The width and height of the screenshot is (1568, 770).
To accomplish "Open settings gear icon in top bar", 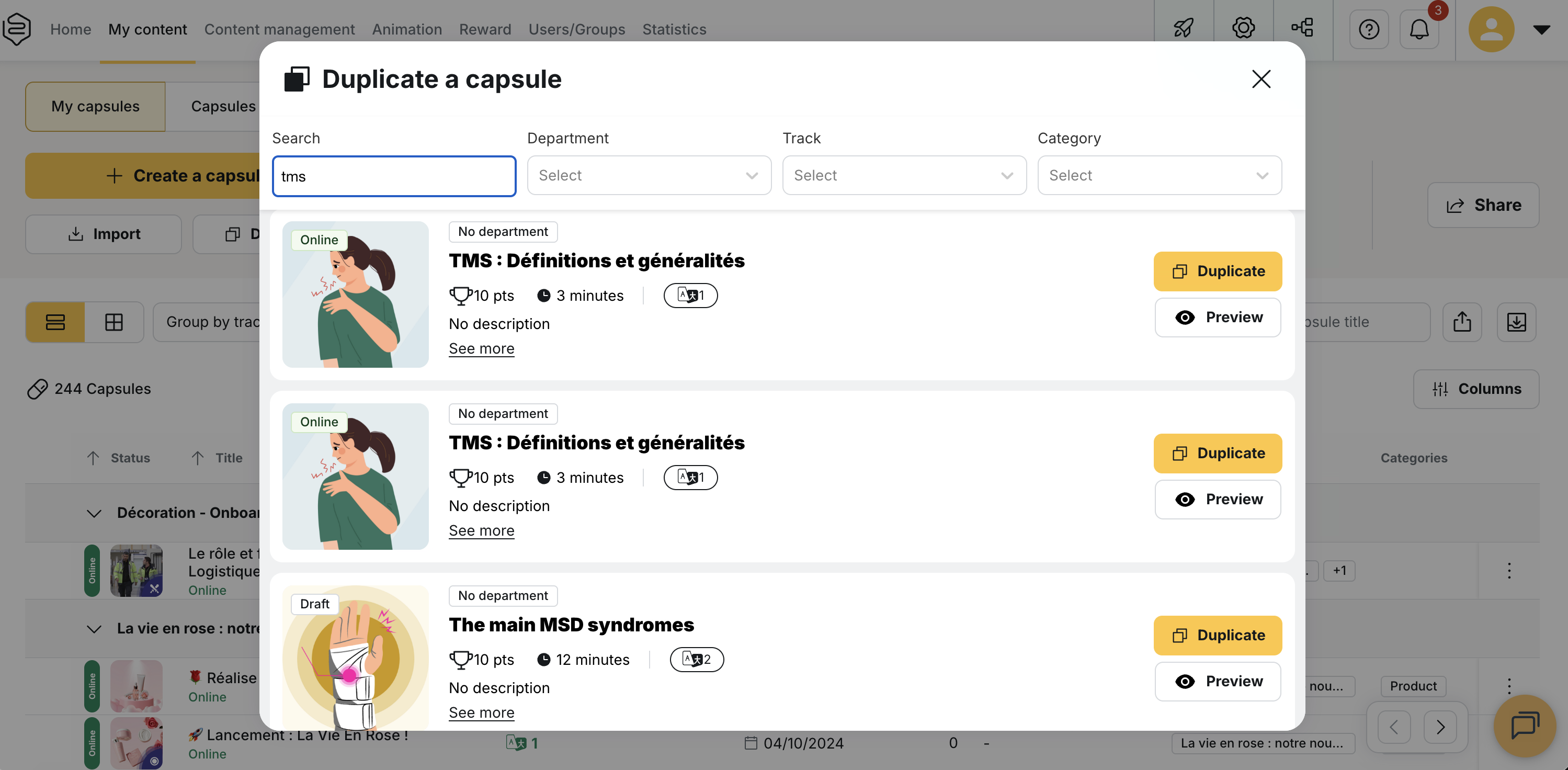I will tap(1243, 28).
